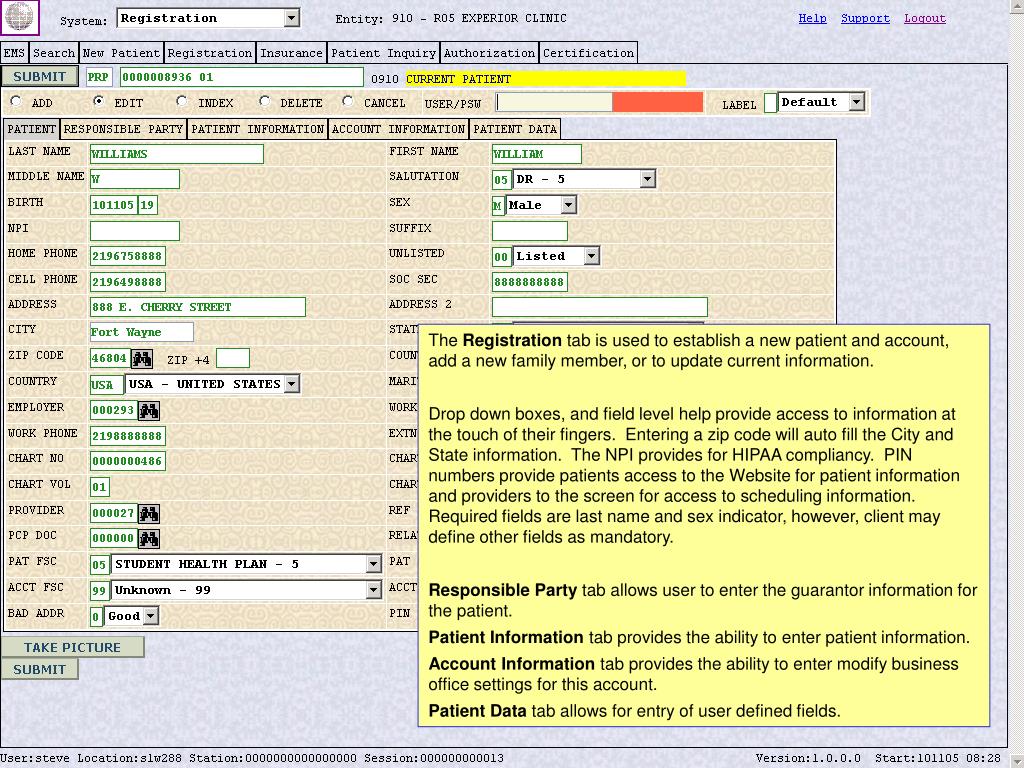Viewport: 1024px width, 768px height.
Task: Switch to RESPONSIBLE PARTY sub-tab
Action: point(123,129)
